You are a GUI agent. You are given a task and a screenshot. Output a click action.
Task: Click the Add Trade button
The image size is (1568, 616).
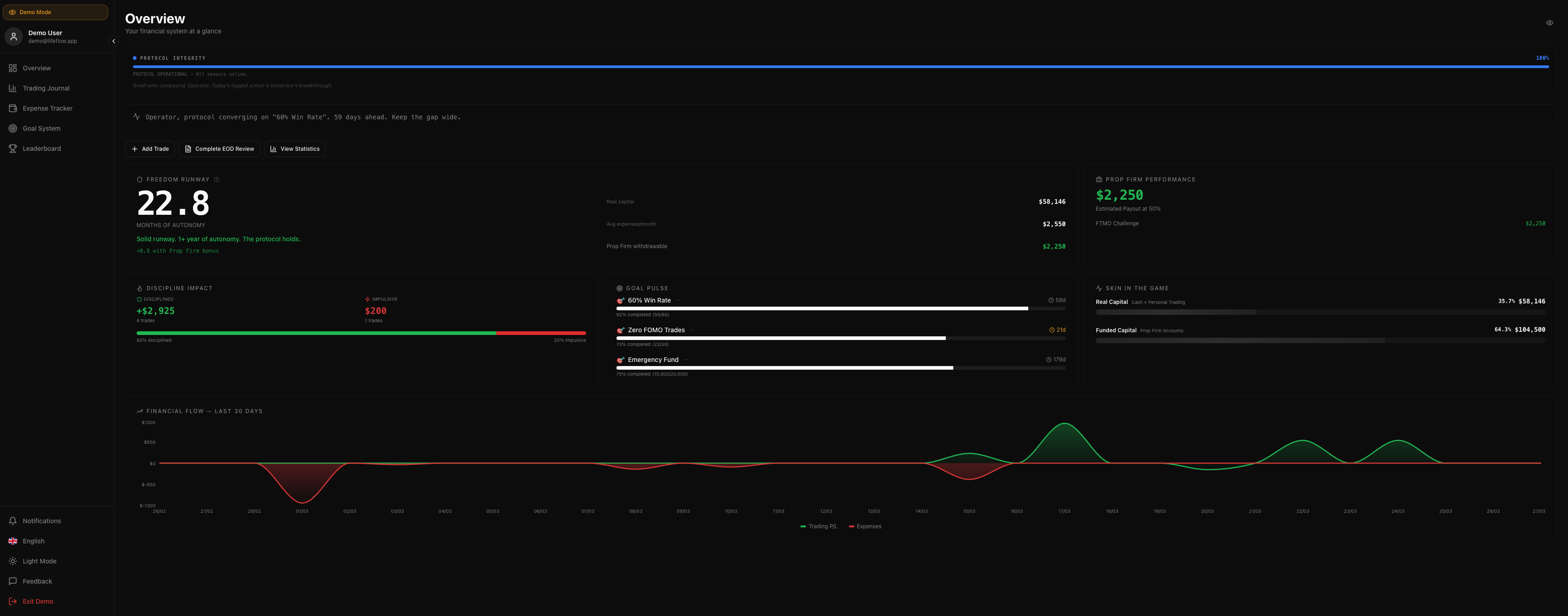click(x=150, y=149)
